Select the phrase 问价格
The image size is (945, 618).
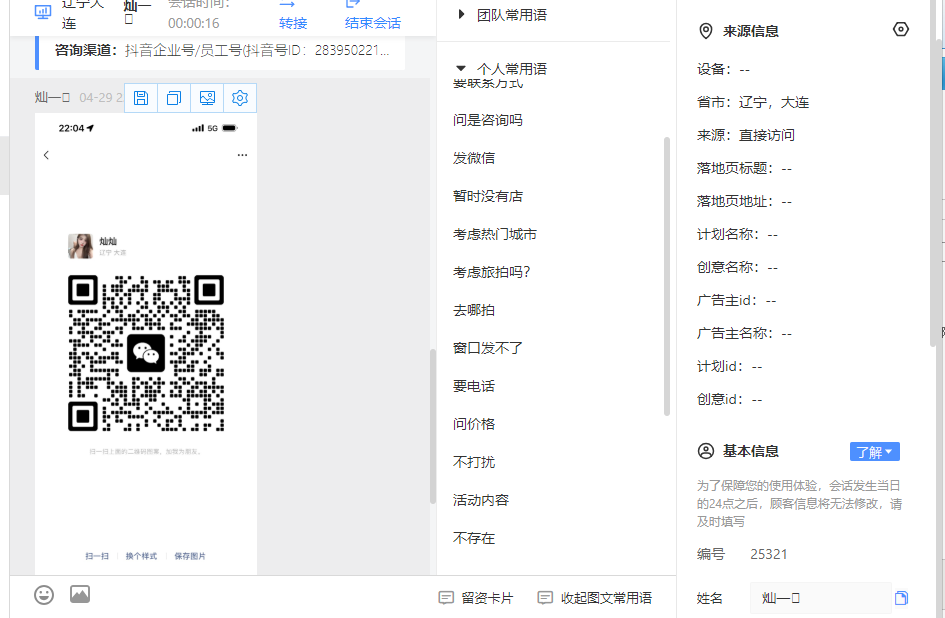coord(474,424)
